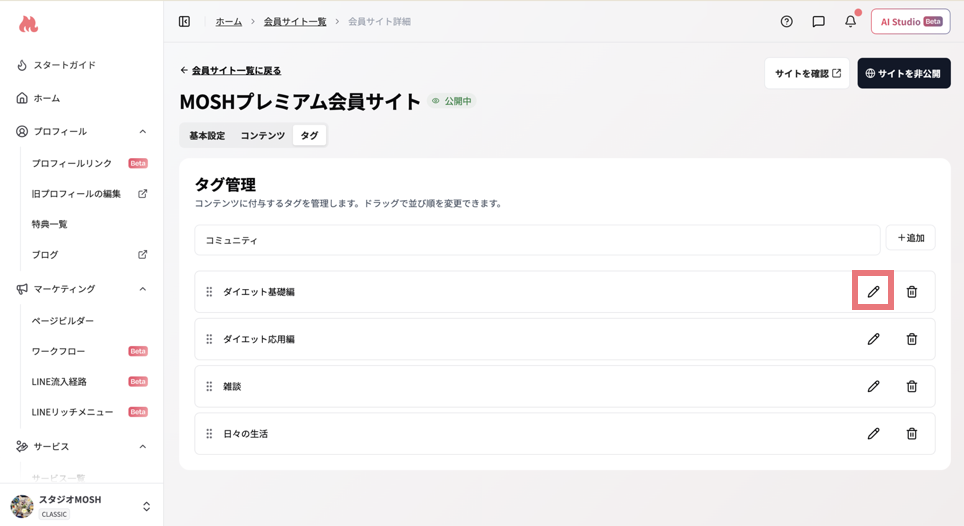Click the tag name input field
This screenshot has height=526, width=964.
pos(537,240)
